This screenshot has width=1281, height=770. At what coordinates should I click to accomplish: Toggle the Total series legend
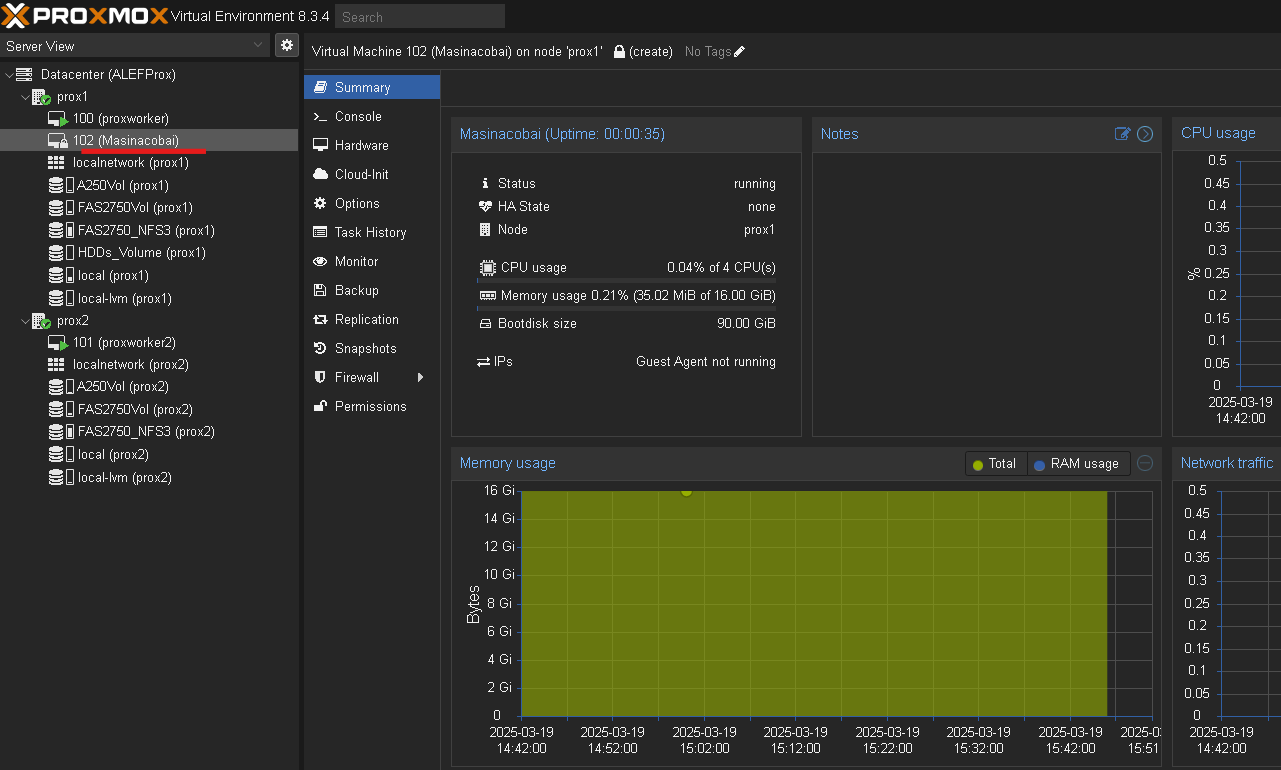click(996, 464)
